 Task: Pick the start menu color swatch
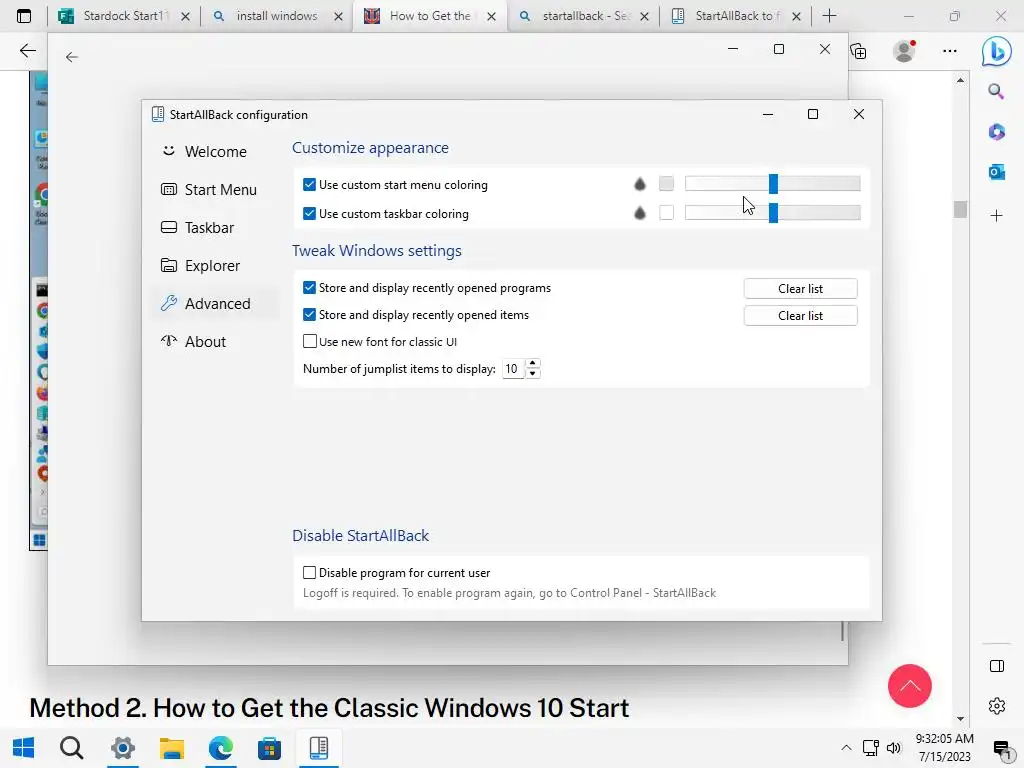(666, 184)
